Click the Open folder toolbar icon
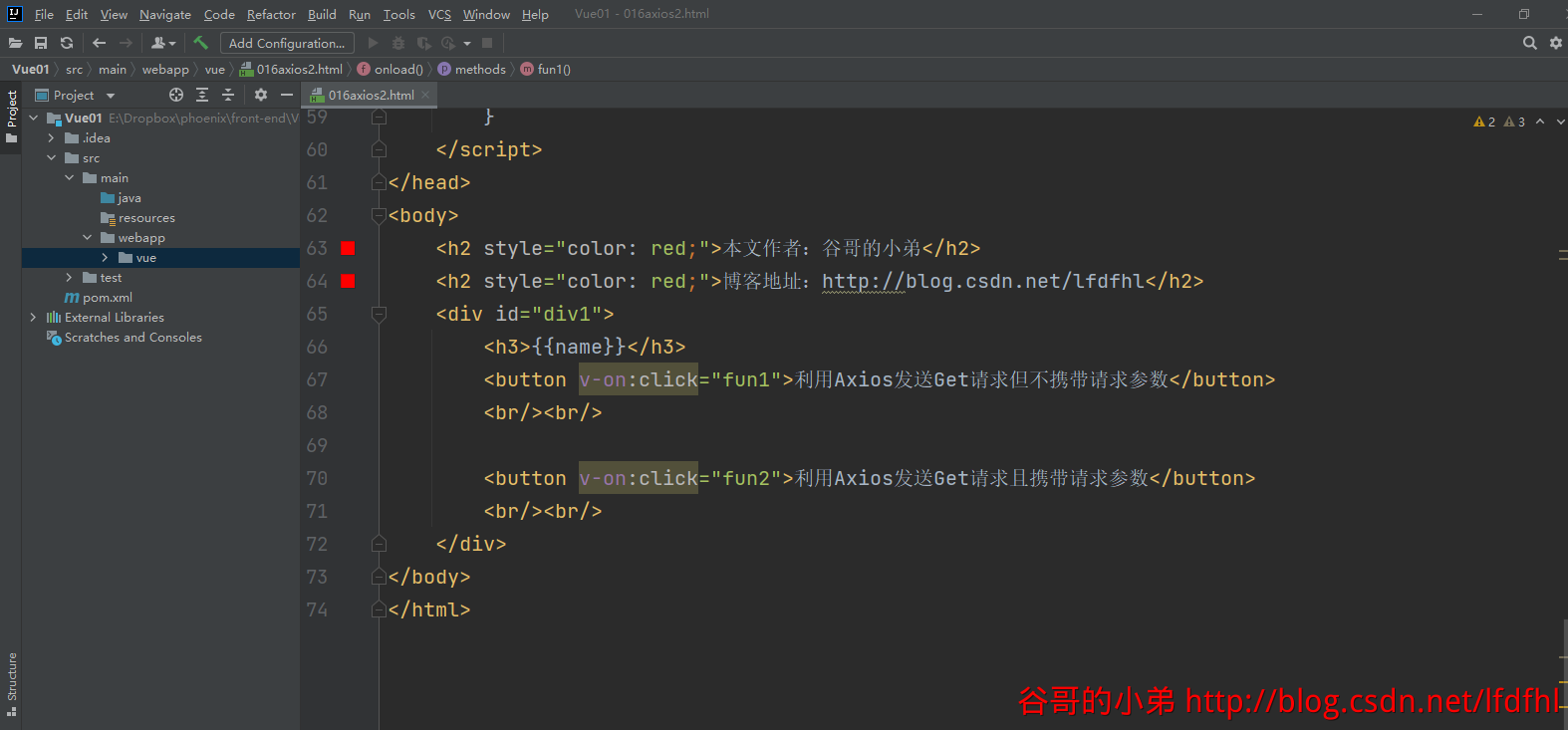Image resolution: width=1568 pixels, height=730 pixels. pos(15,43)
